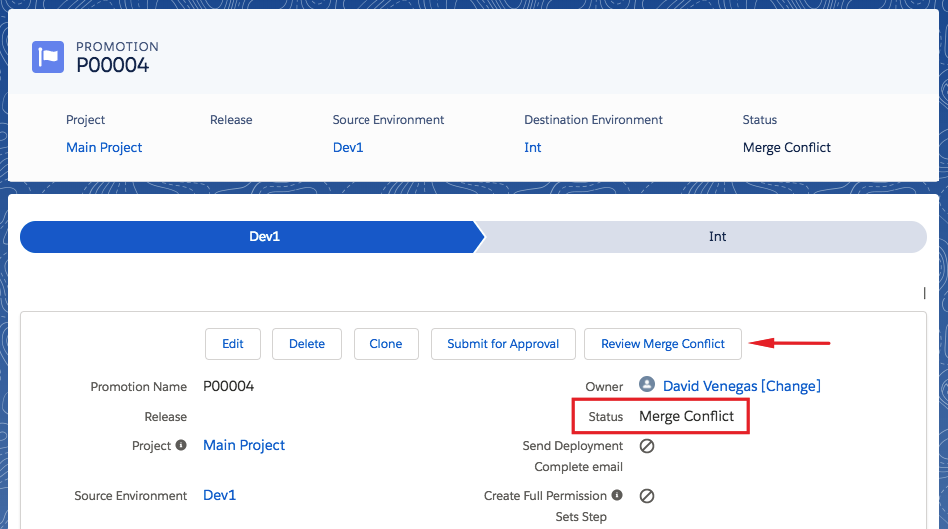Click the Edit button

click(233, 344)
